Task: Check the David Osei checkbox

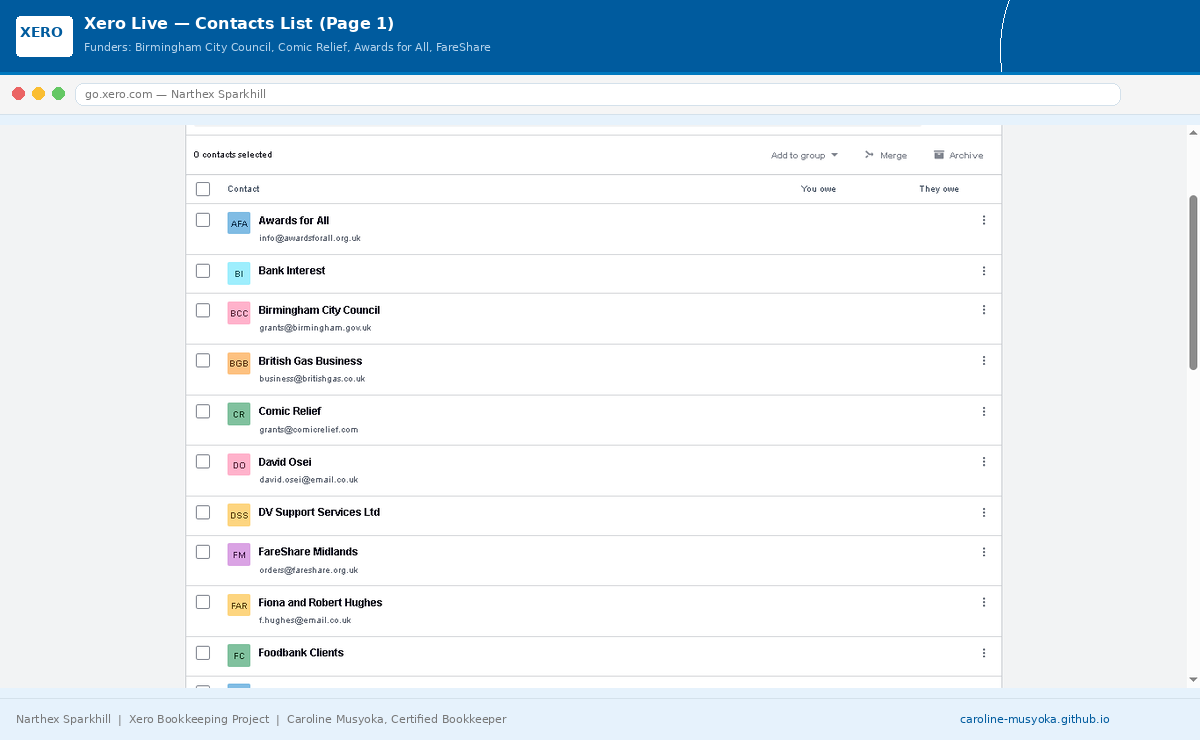Action: tap(203, 462)
